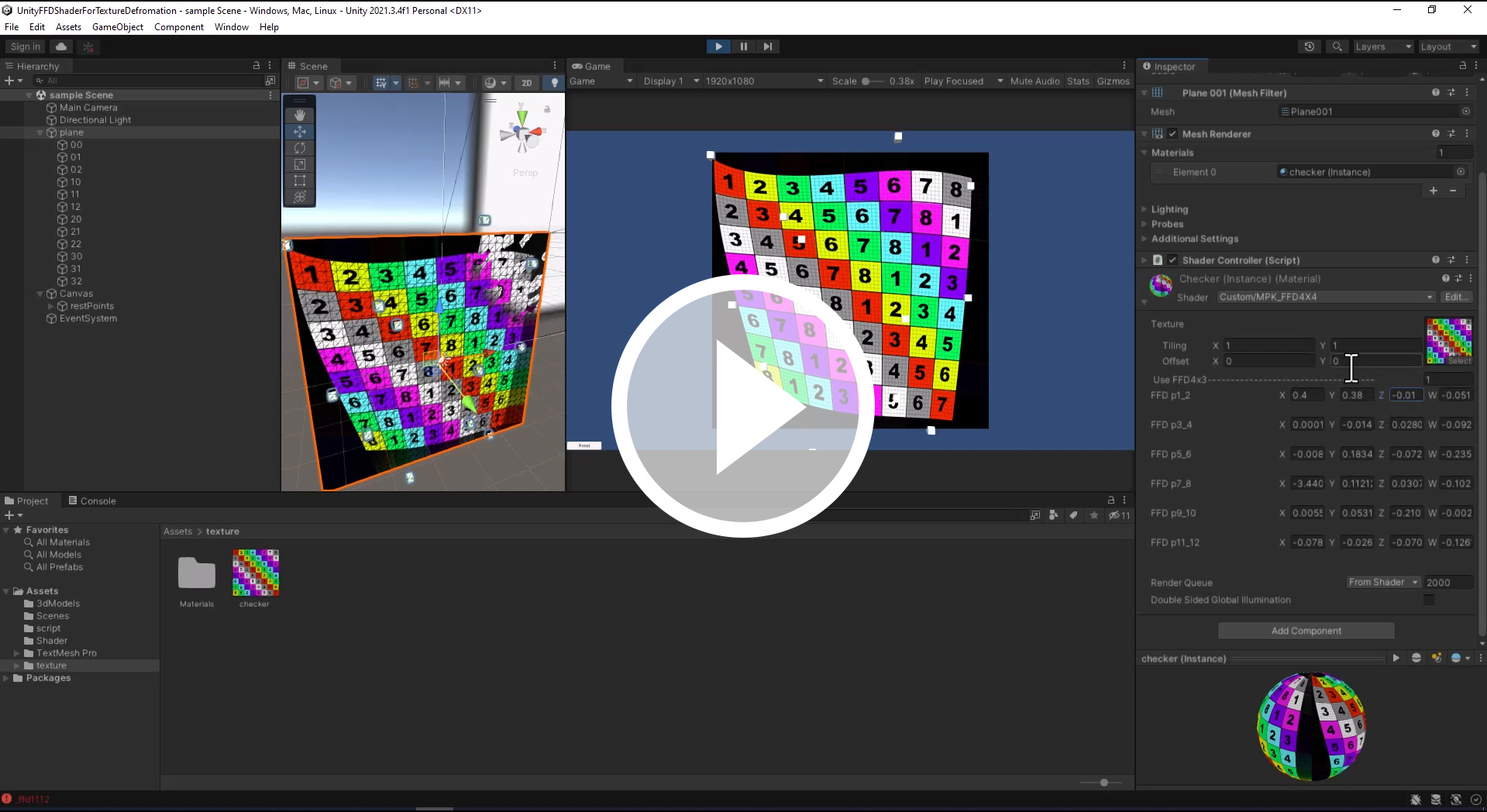The height and width of the screenshot is (812, 1487).
Task: Lock the Hierarchy panel with the padlock icon
Action: (256, 66)
